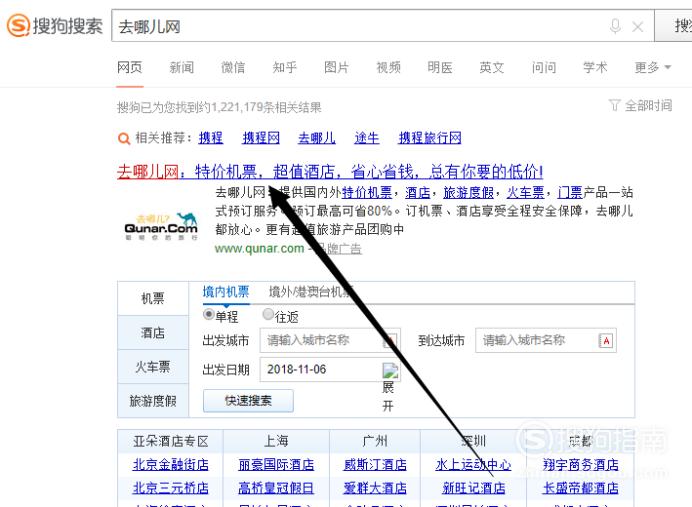Image resolution: width=692 pixels, height=507 pixels.
Task: Expand the widget with 展开
Action: (388, 396)
